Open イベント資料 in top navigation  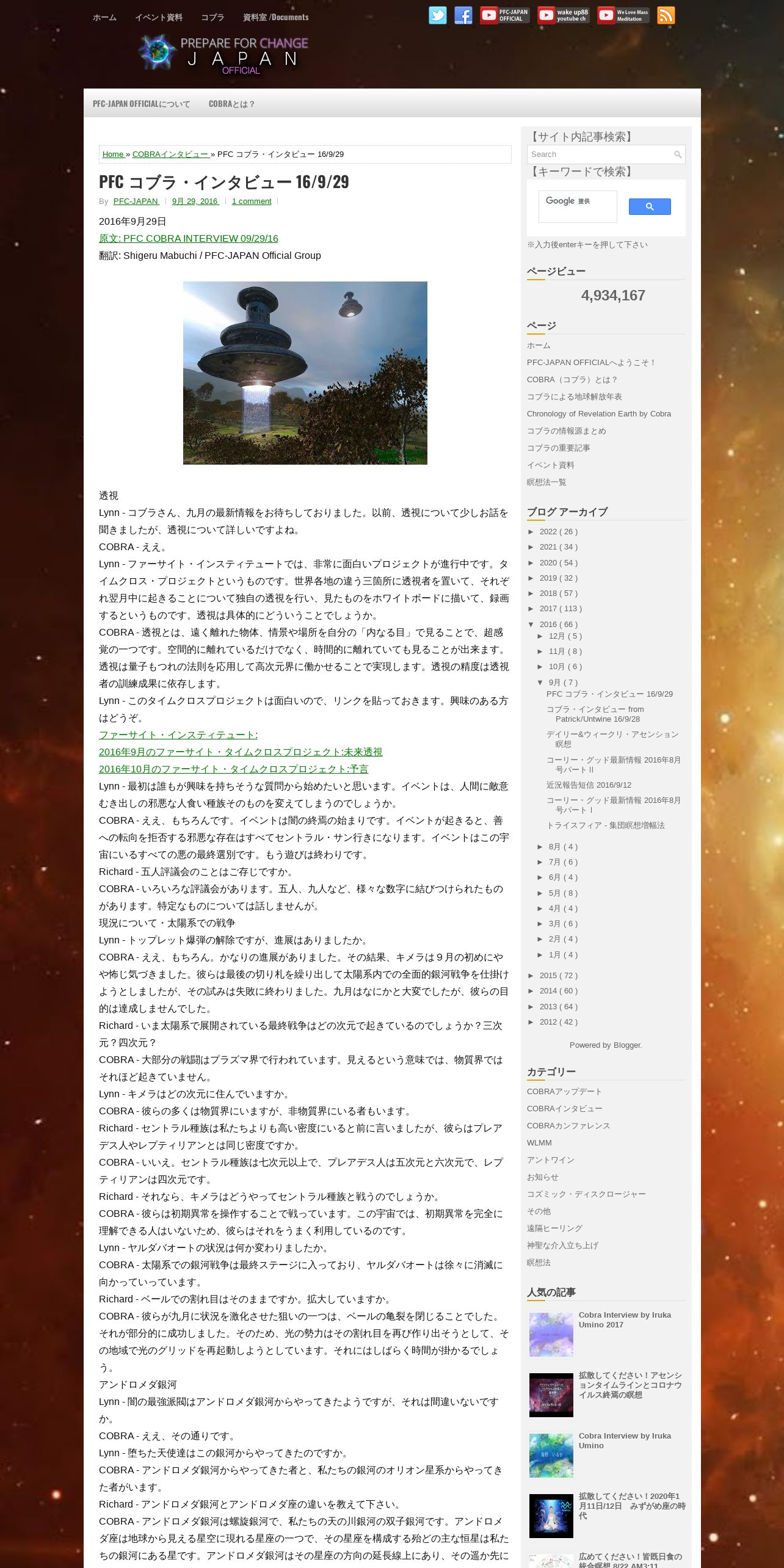point(159,17)
